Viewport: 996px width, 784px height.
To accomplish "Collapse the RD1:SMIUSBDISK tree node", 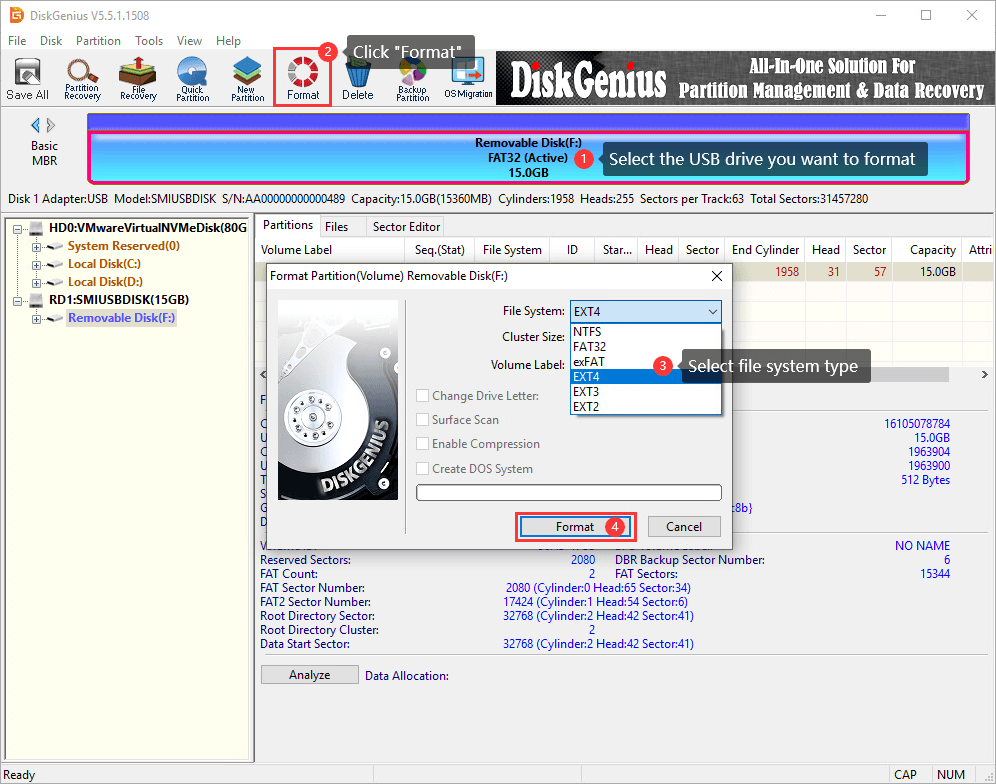I will (18, 301).
